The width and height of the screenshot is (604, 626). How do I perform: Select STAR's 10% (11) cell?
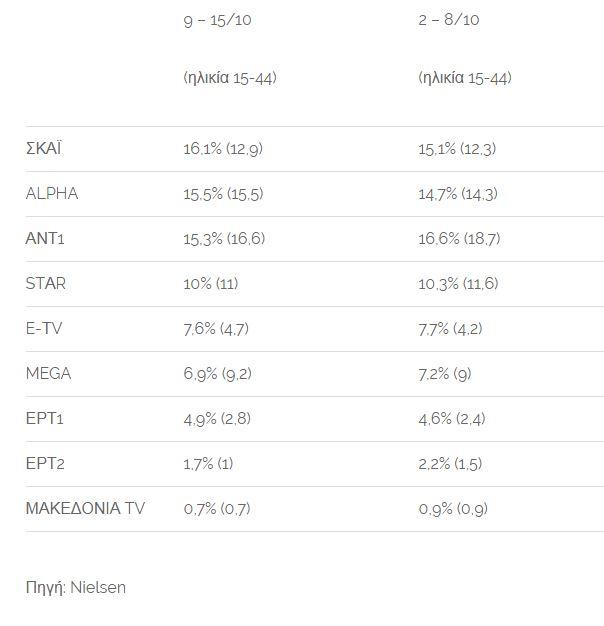pos(210,284)
